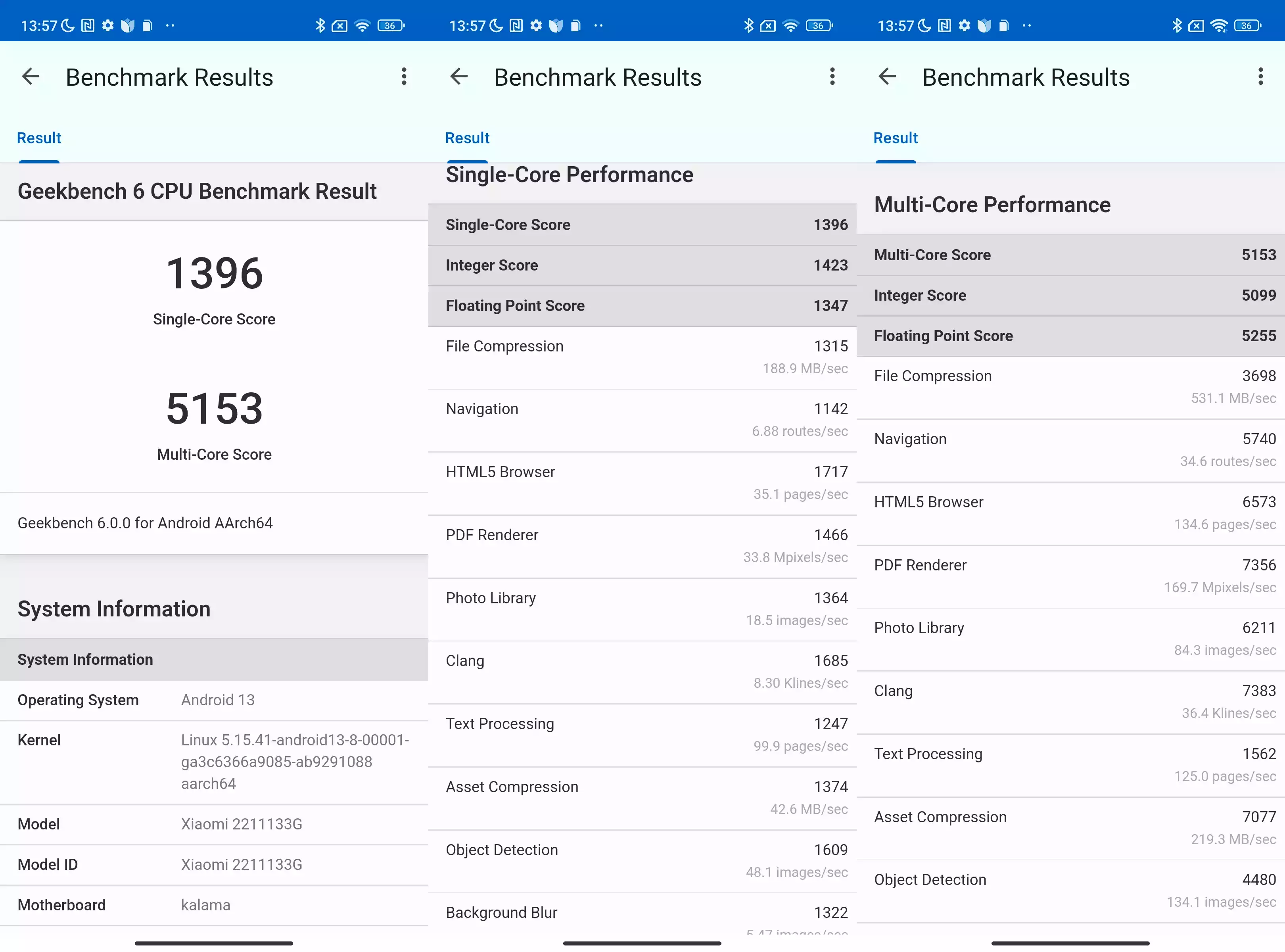Tap Bluetooth icon in middle status bar
This screenshot has width=1285, height=952.
pyautogui.click(x=748, y=25)
